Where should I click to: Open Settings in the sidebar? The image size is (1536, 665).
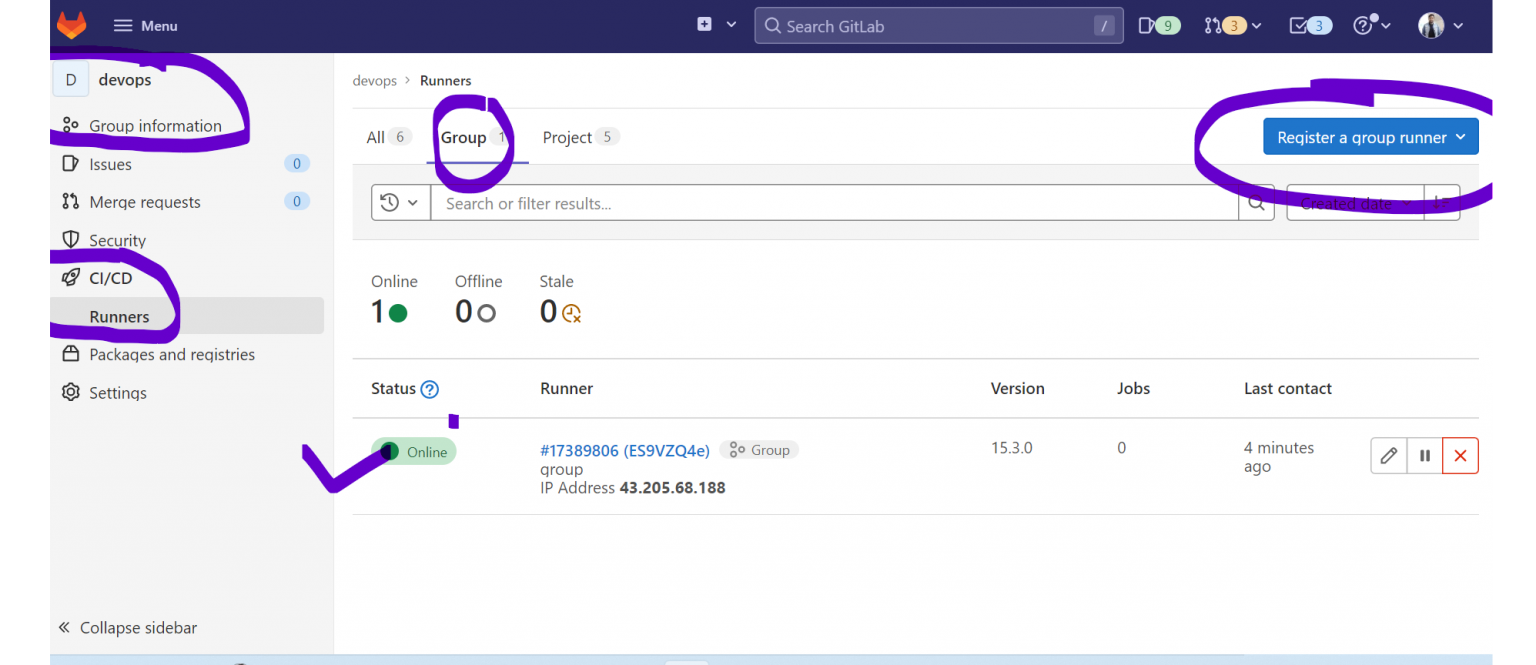tap(117, 393)
